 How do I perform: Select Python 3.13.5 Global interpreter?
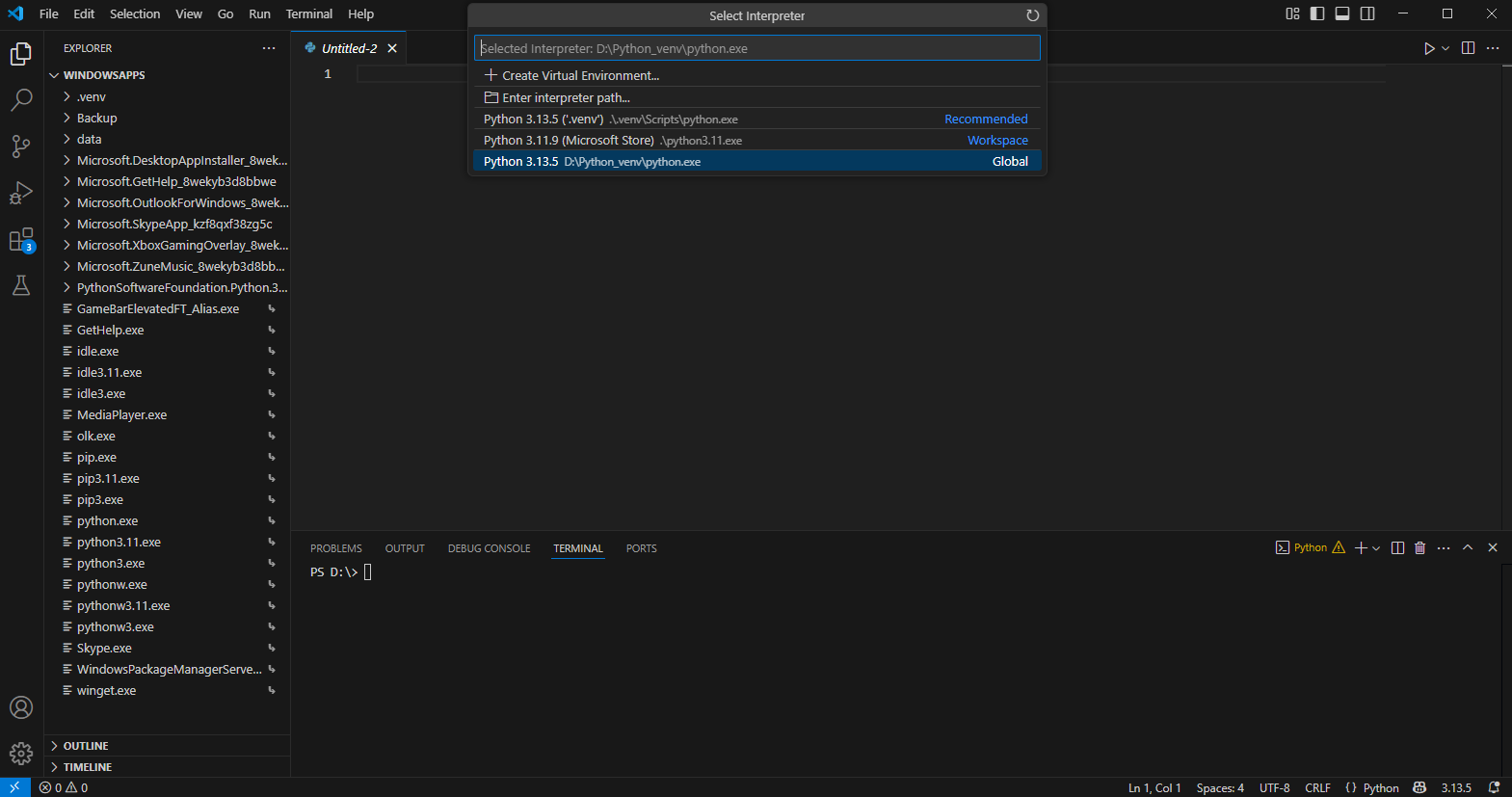pos(757,161)
